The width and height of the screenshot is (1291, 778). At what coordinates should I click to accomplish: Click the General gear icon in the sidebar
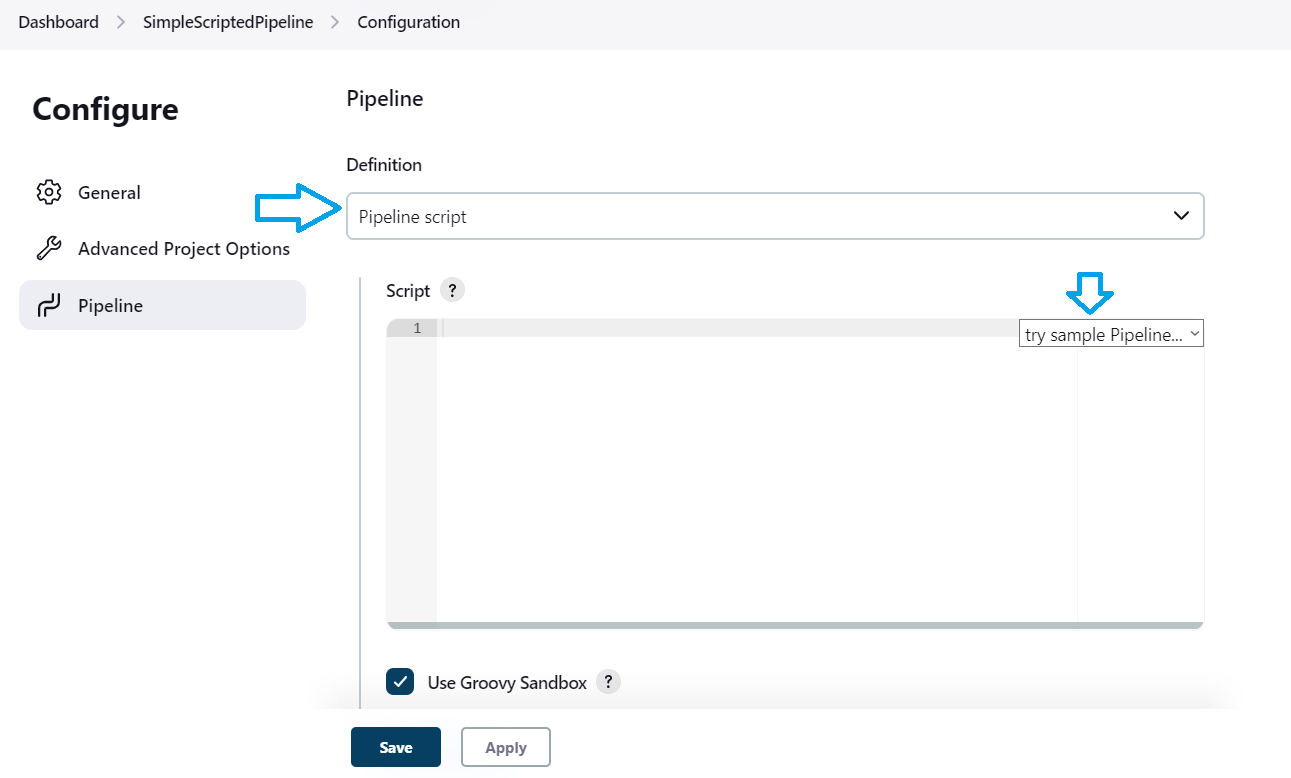point(49,192)
